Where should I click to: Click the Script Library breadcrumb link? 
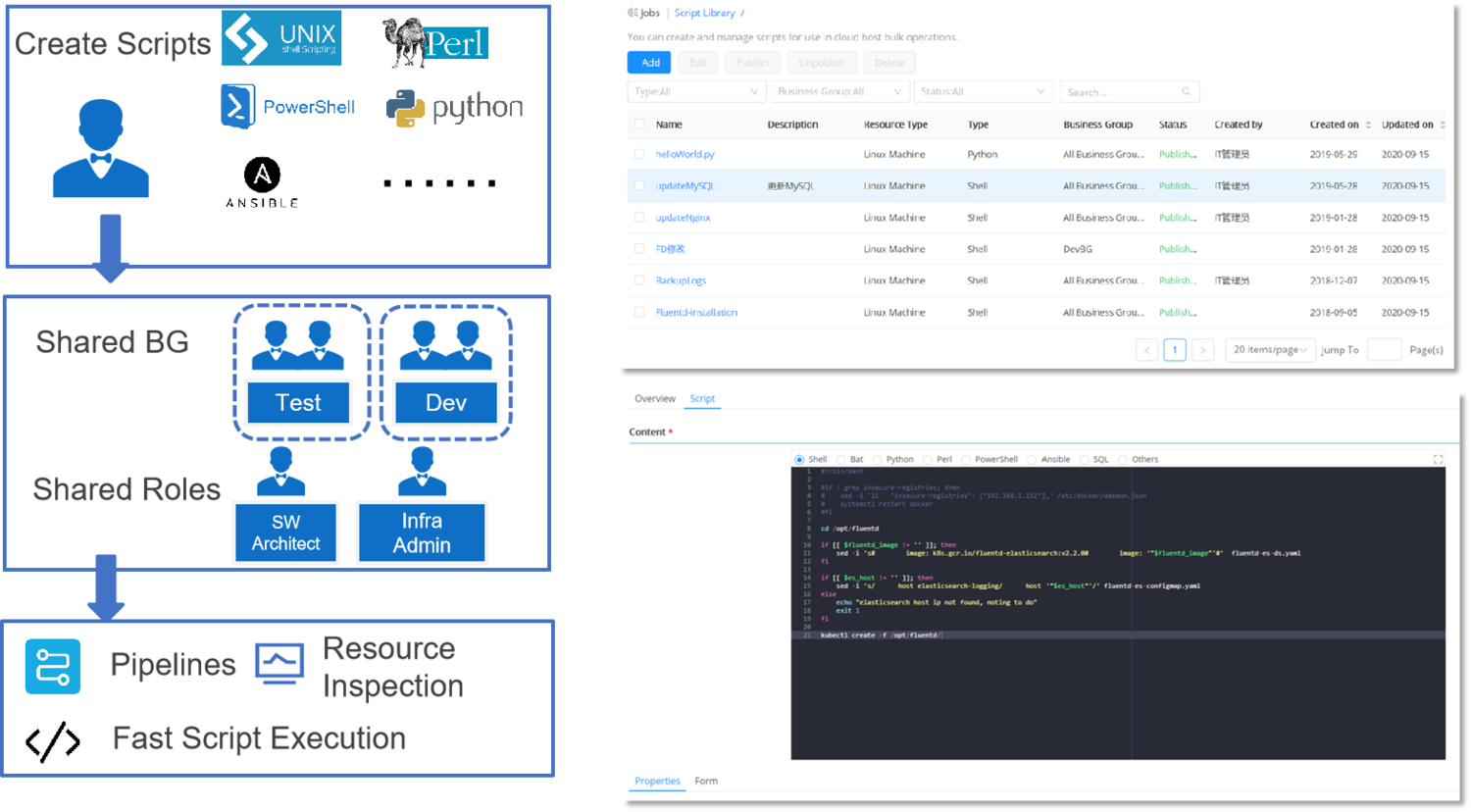(704, 13)
